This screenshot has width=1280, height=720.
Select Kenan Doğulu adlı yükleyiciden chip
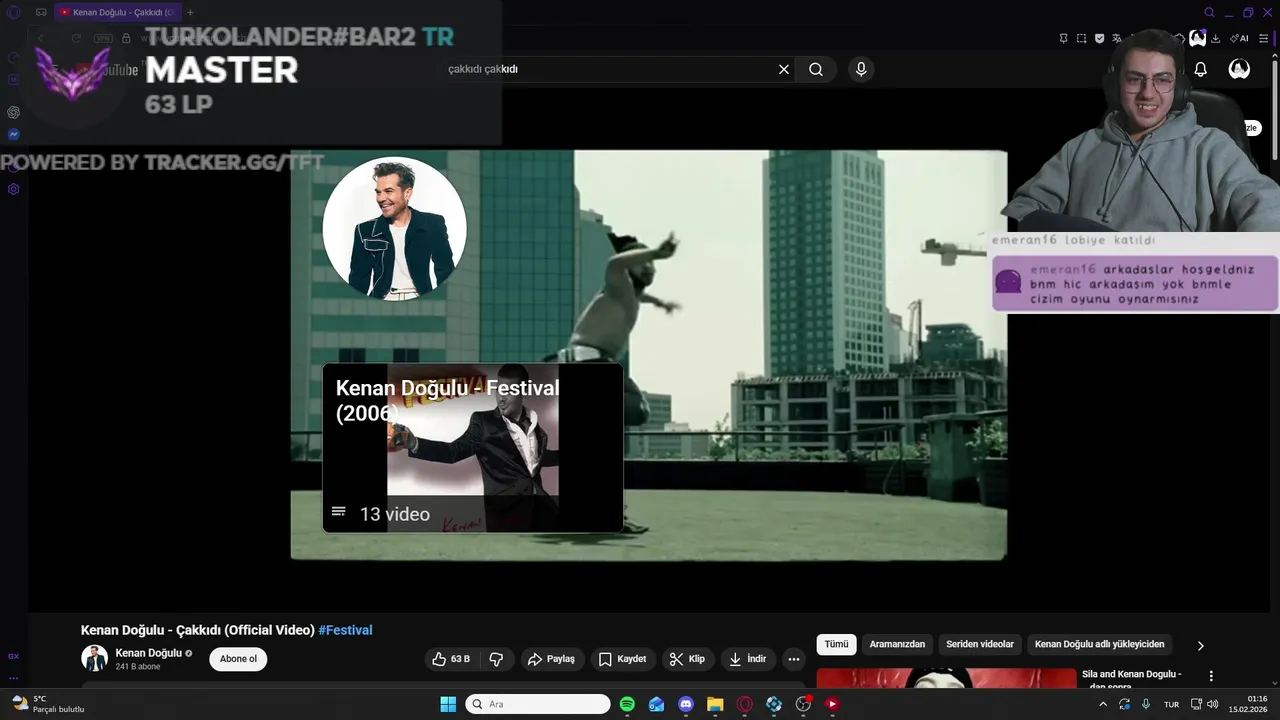pyautogui.click(x=1100, y=645)
